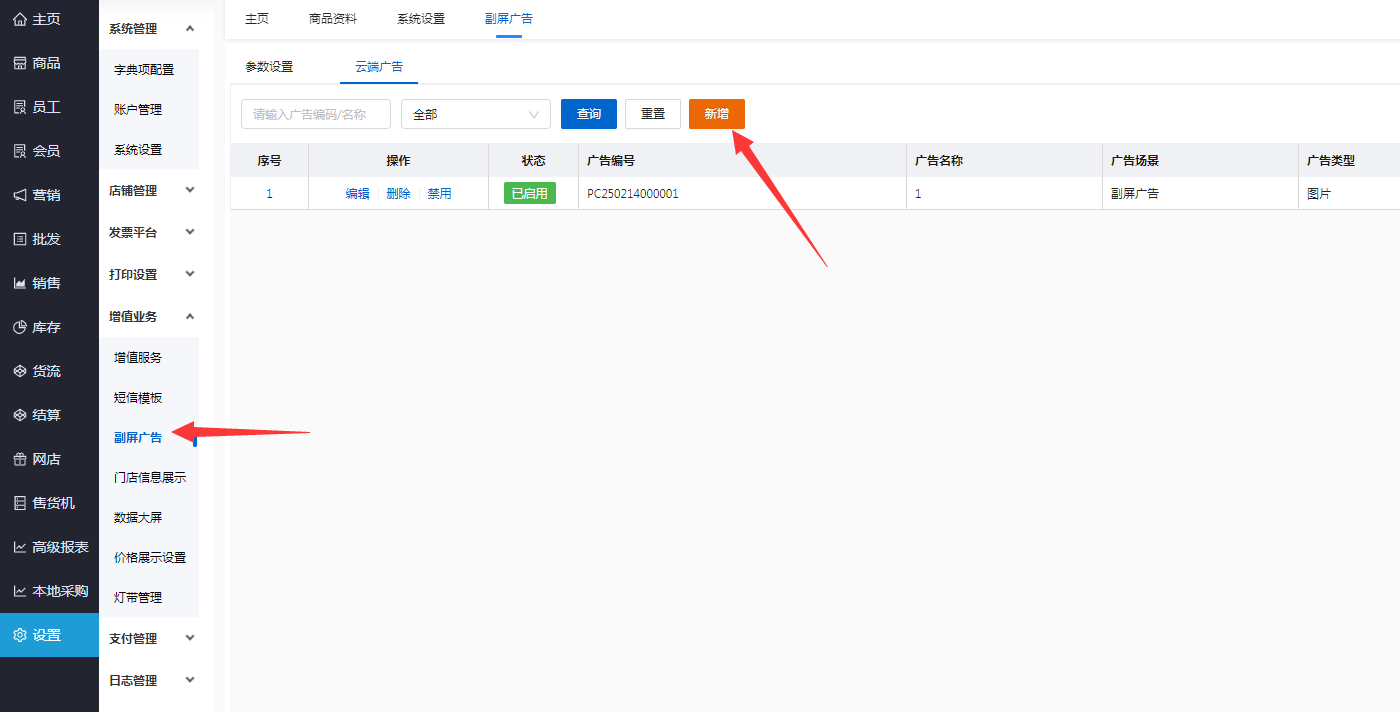Open the 售货机 vending machine icon
The width and height of the screenshot is (1400, 712).
point(19,503)
